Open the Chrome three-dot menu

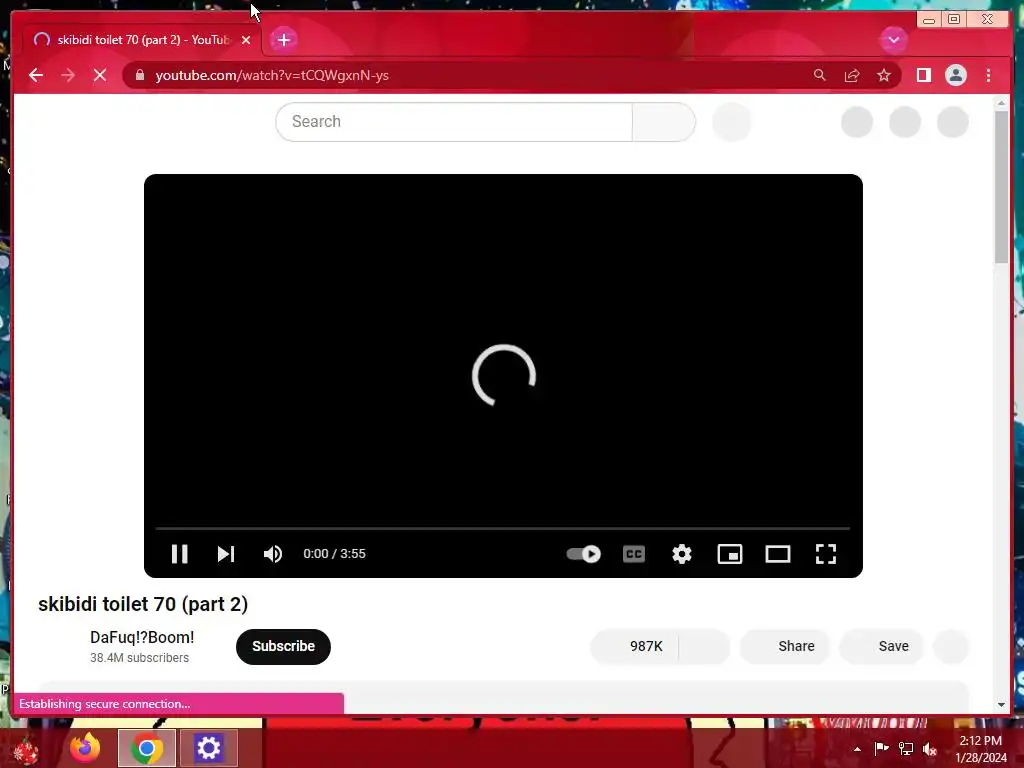[x=989, y=75]
